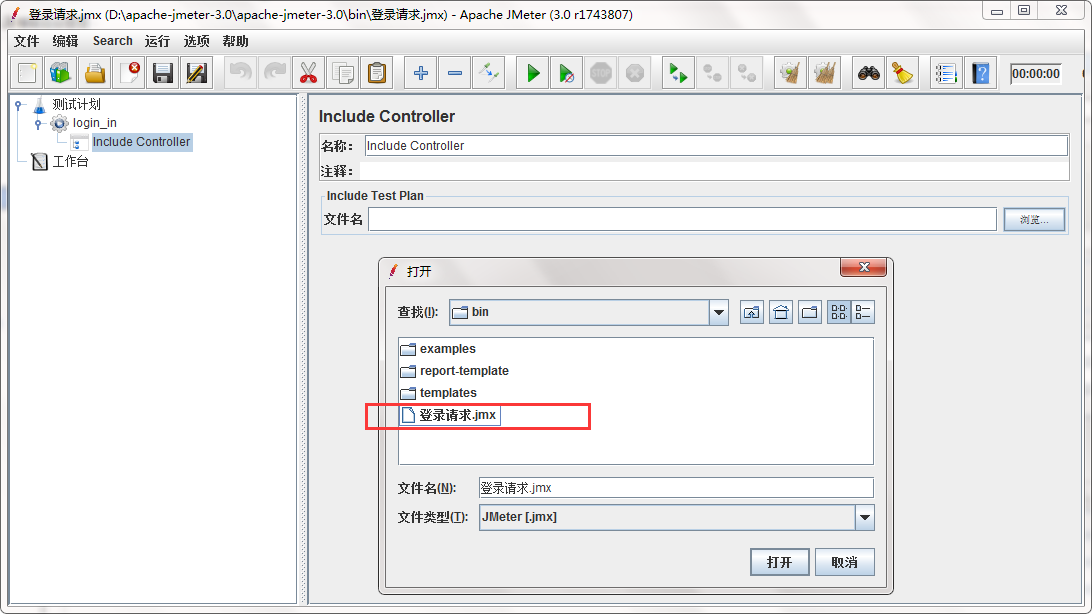Expand all with the plus icon
Screen dimensions: 1092x614
[x=421, y=72]
